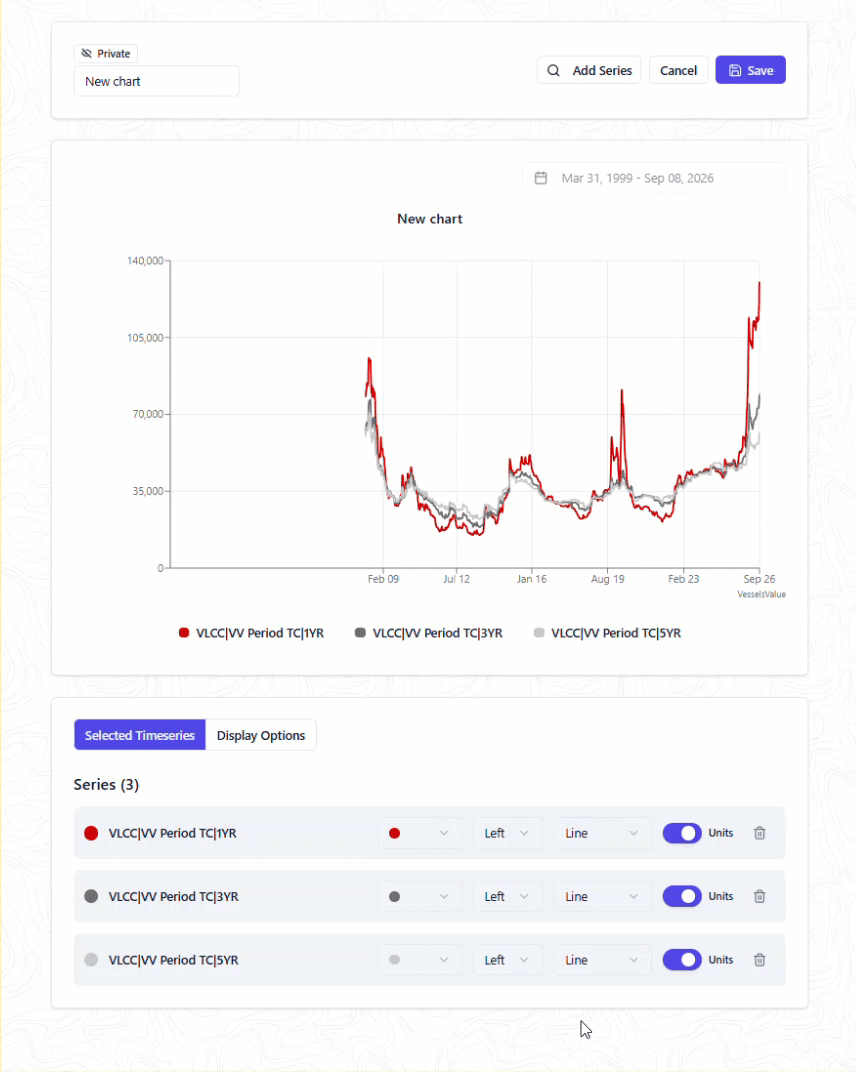Click the calendar icon beside the date range

pos(541,178)
